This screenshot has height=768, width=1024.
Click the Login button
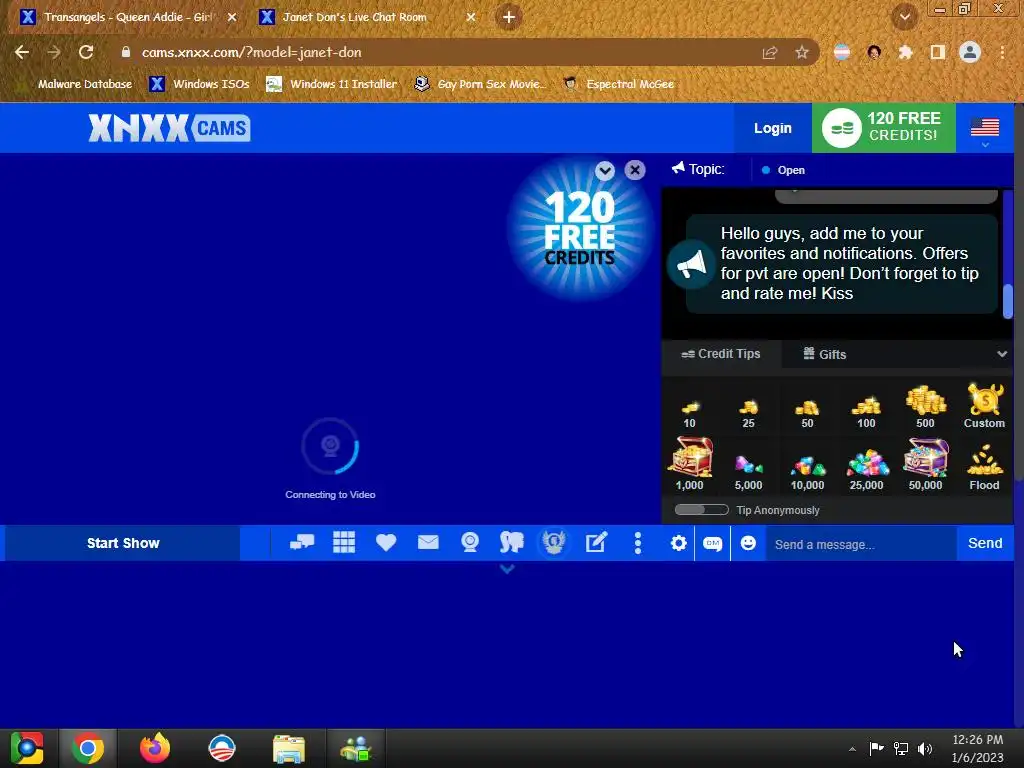click(773, 128)
